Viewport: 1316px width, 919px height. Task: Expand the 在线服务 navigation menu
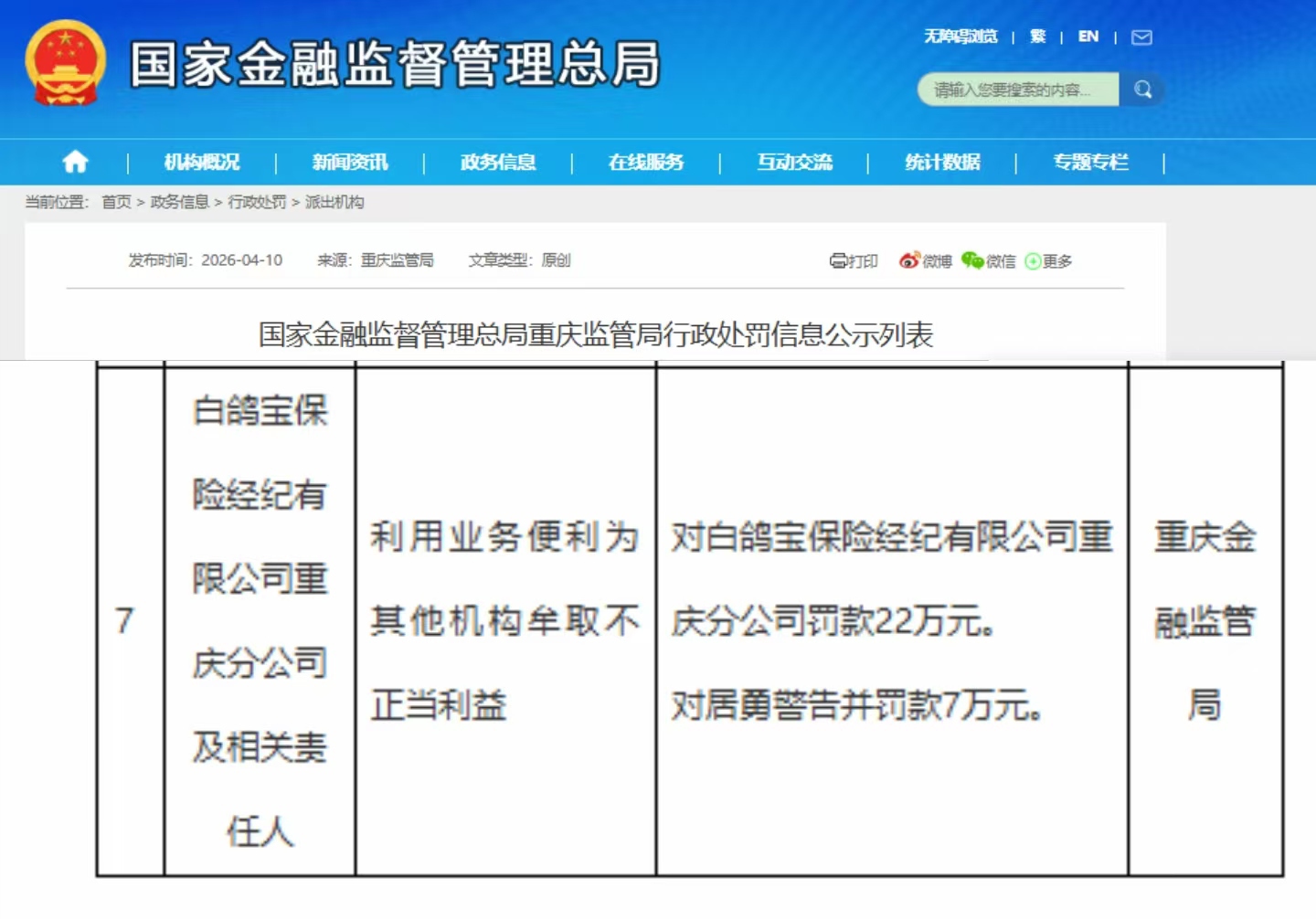coord(645,162)
